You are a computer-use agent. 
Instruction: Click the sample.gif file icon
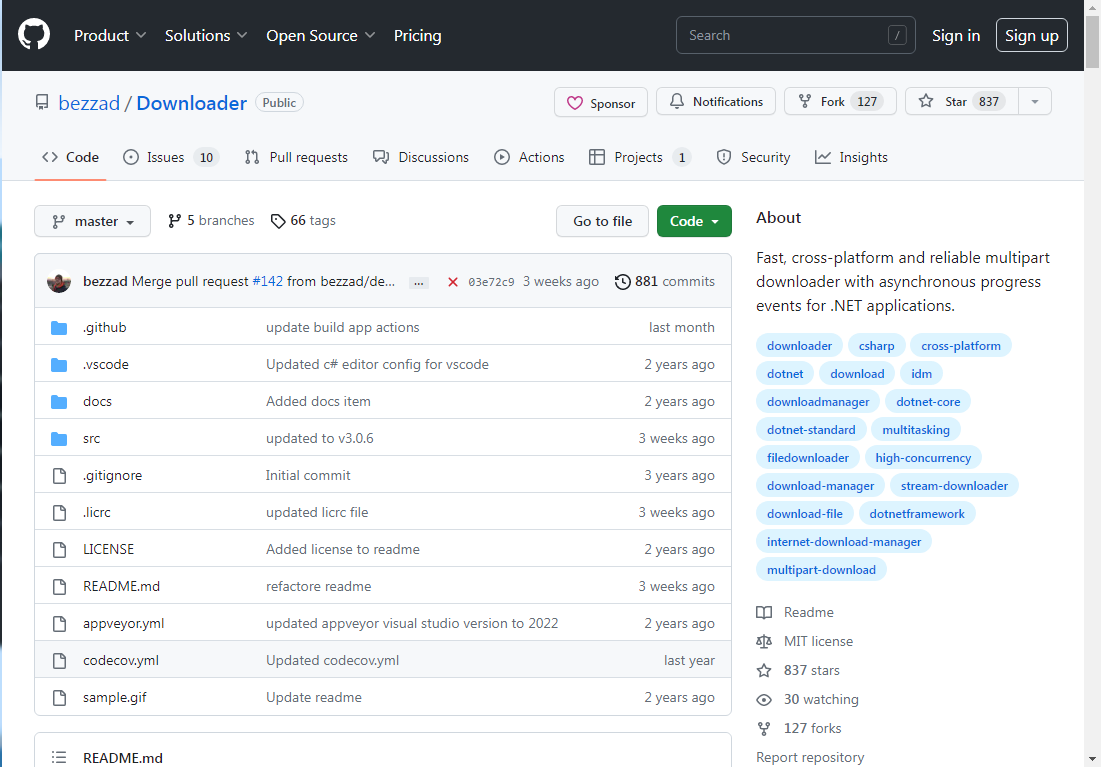point(60,697)
